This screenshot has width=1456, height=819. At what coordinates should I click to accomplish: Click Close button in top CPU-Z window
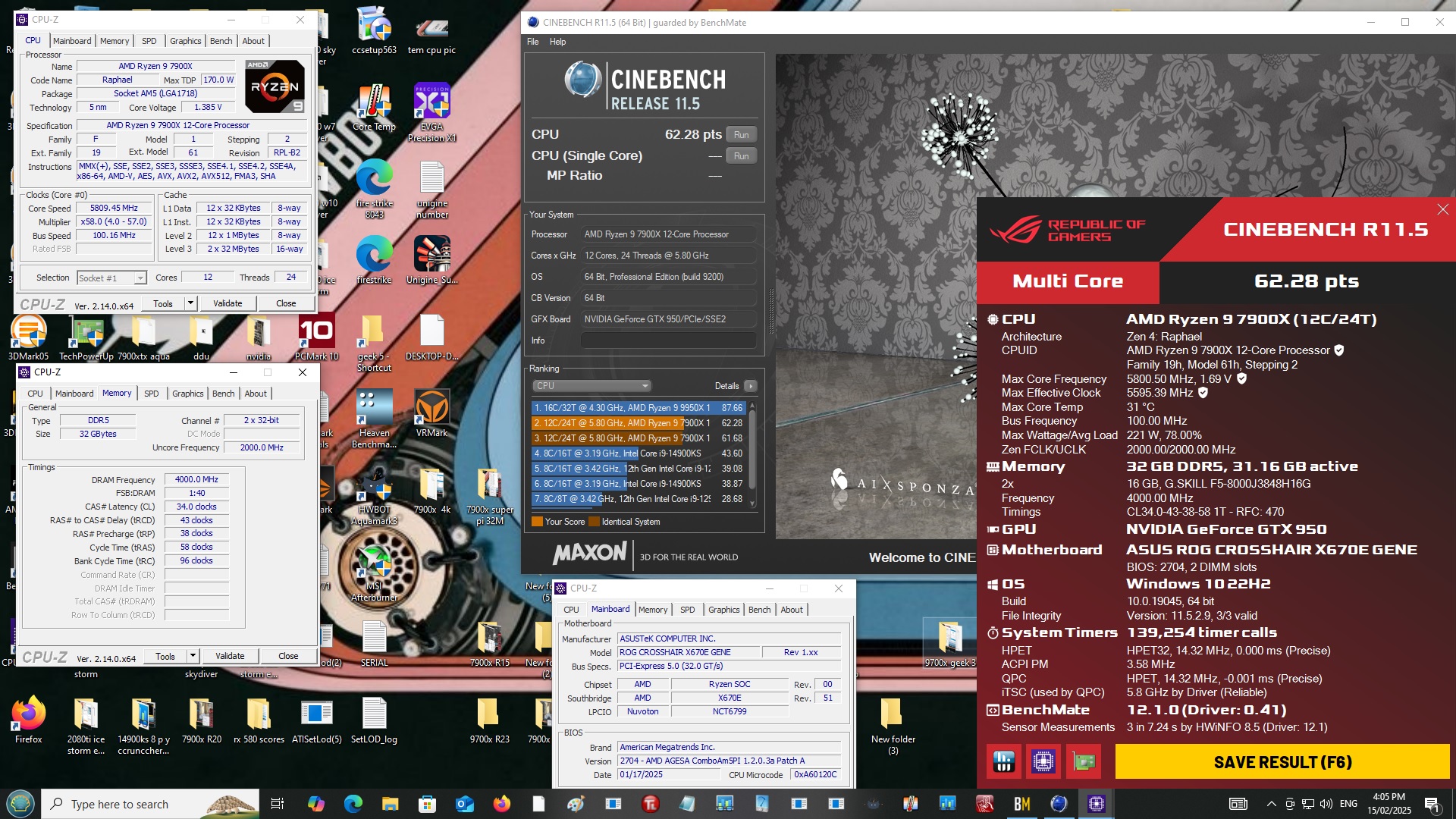tap(286, 303)
